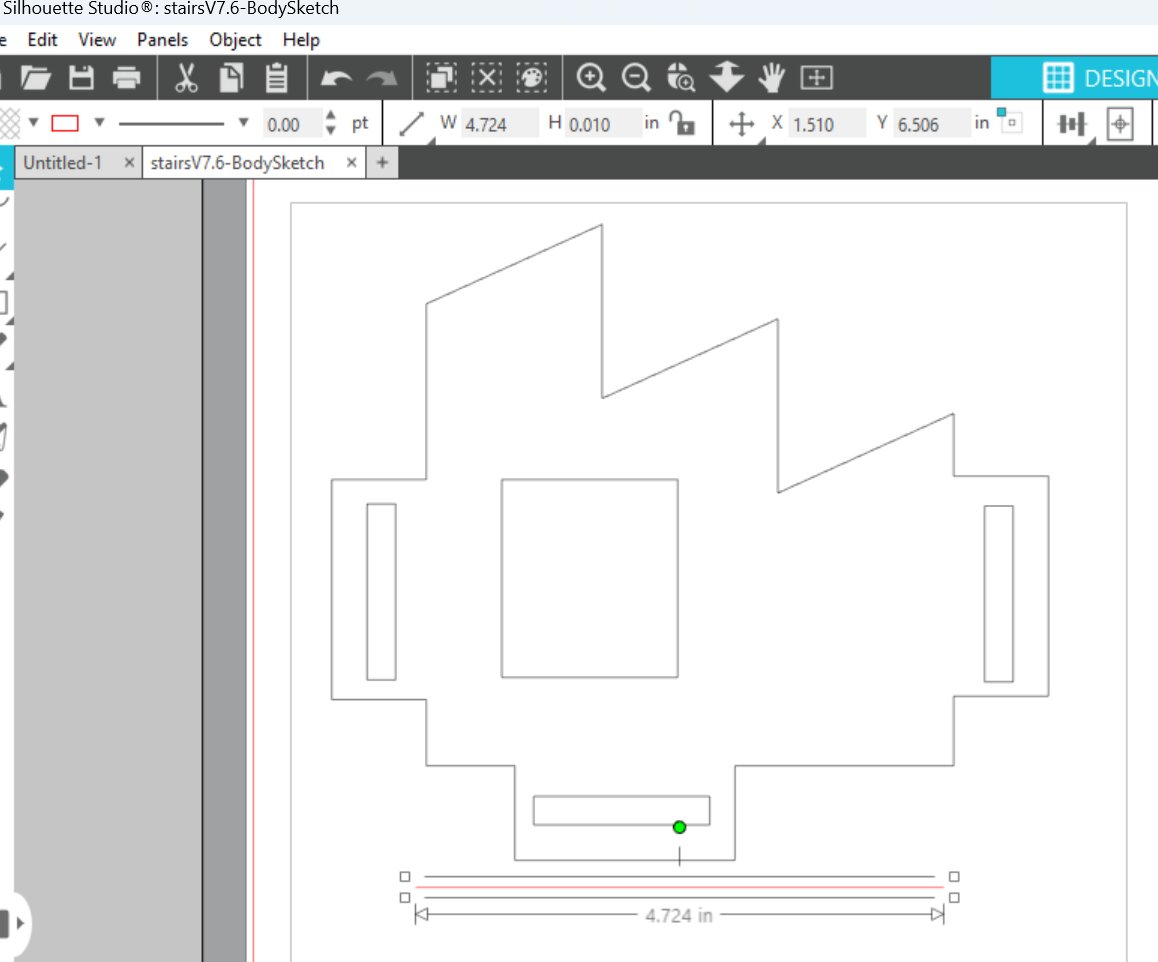Choose the select-by-color palette icon

532,78
